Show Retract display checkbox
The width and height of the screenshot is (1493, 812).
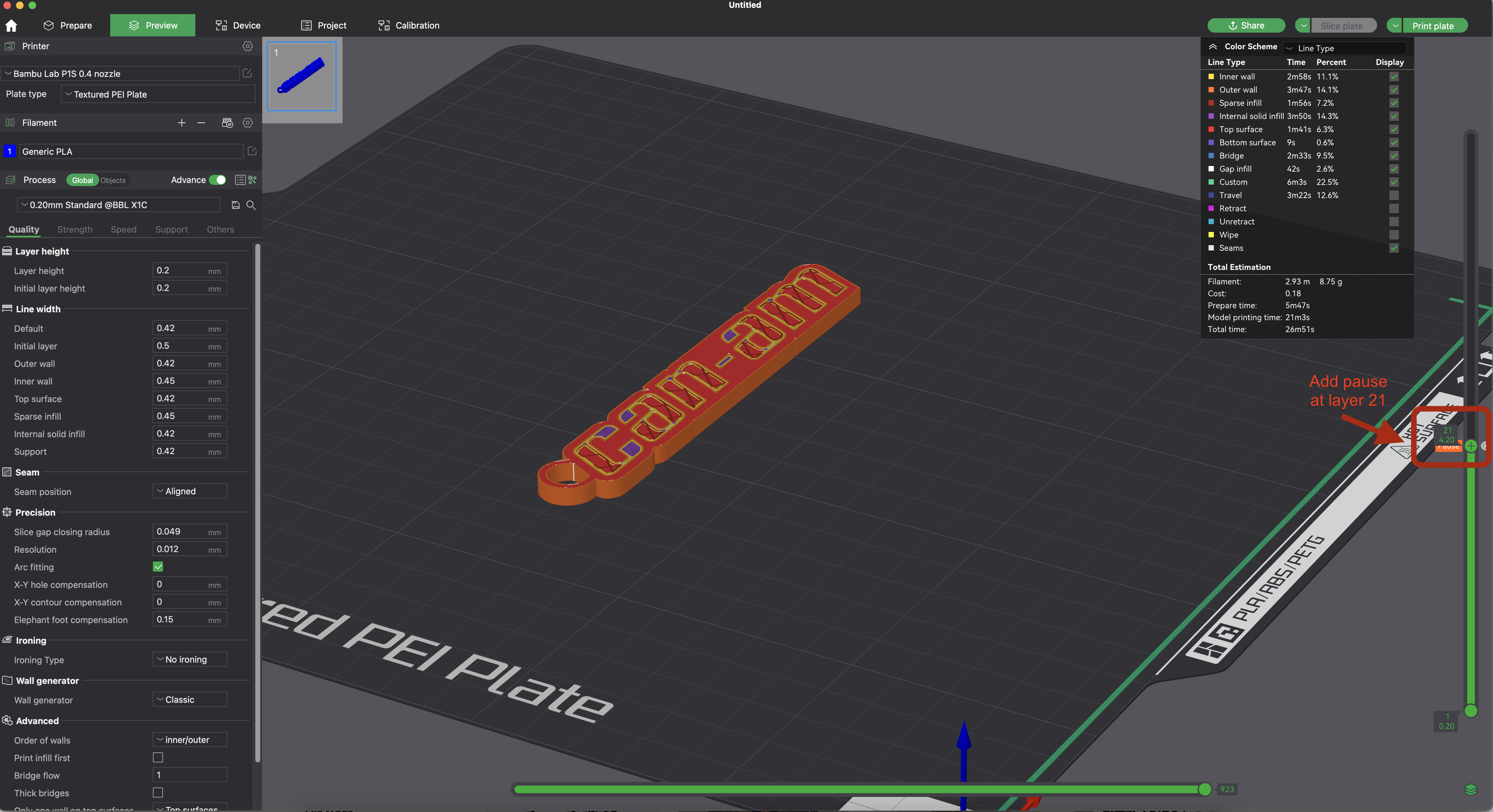tap(1394, 209)
